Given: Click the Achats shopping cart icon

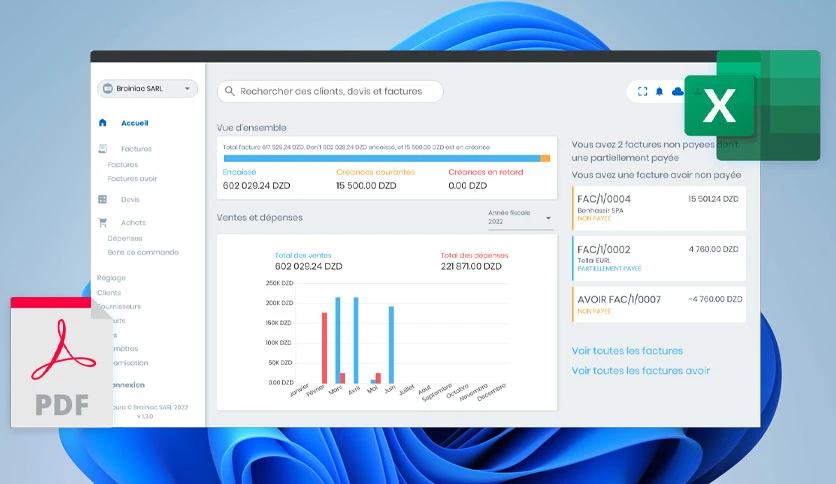Looking at the screenshot, I should click(102, 222).
